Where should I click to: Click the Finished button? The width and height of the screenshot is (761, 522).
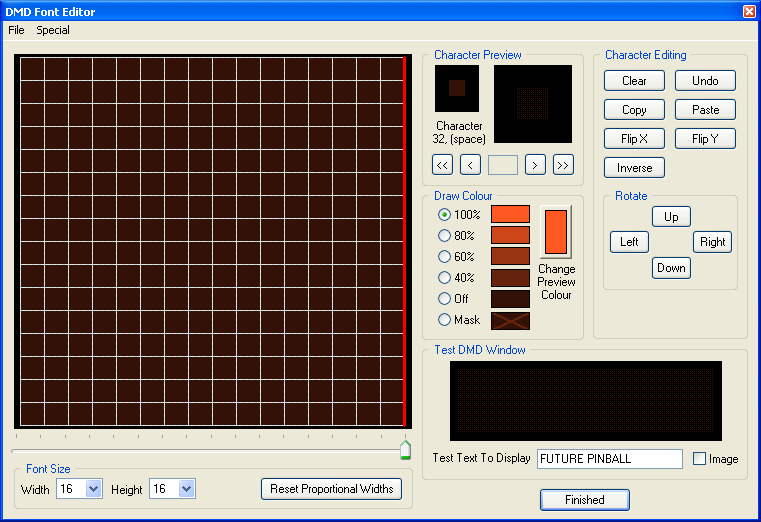pyautogui.click(x=585, y=500)
